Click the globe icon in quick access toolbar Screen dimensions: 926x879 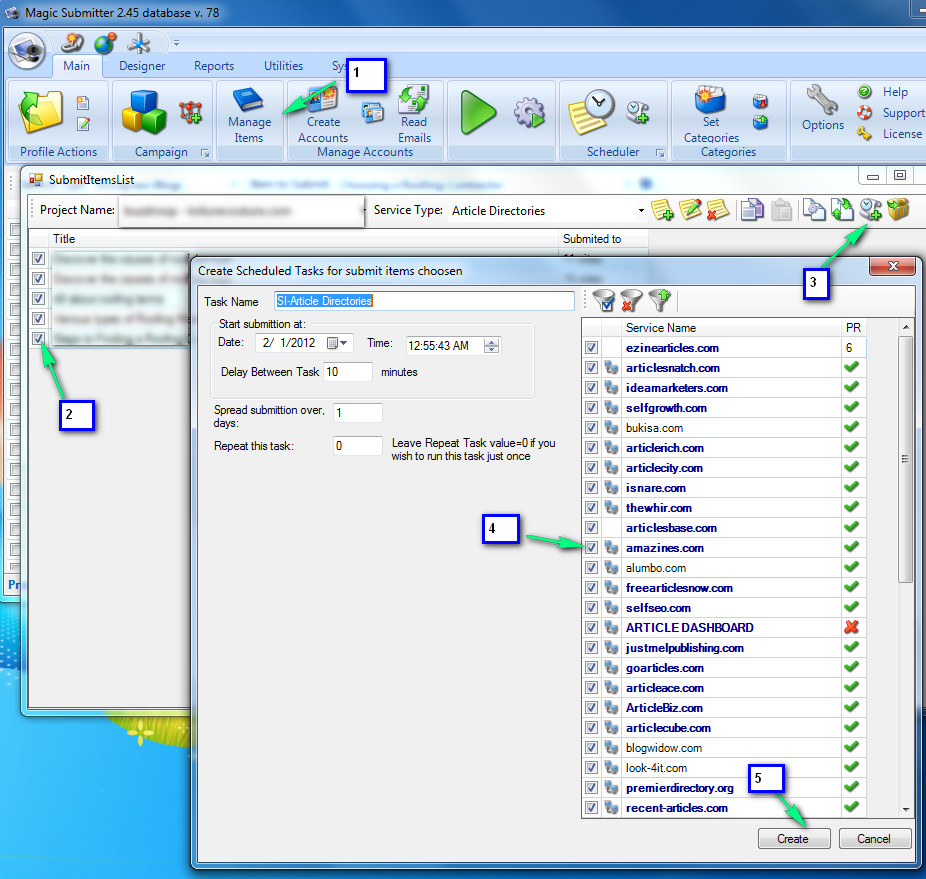coord(105,44)
